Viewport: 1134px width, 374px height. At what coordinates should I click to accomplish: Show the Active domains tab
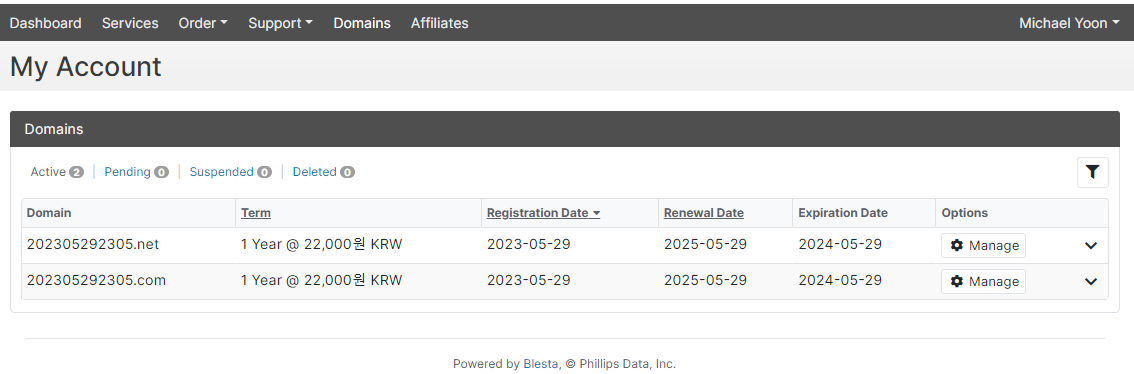coord(57,172)
